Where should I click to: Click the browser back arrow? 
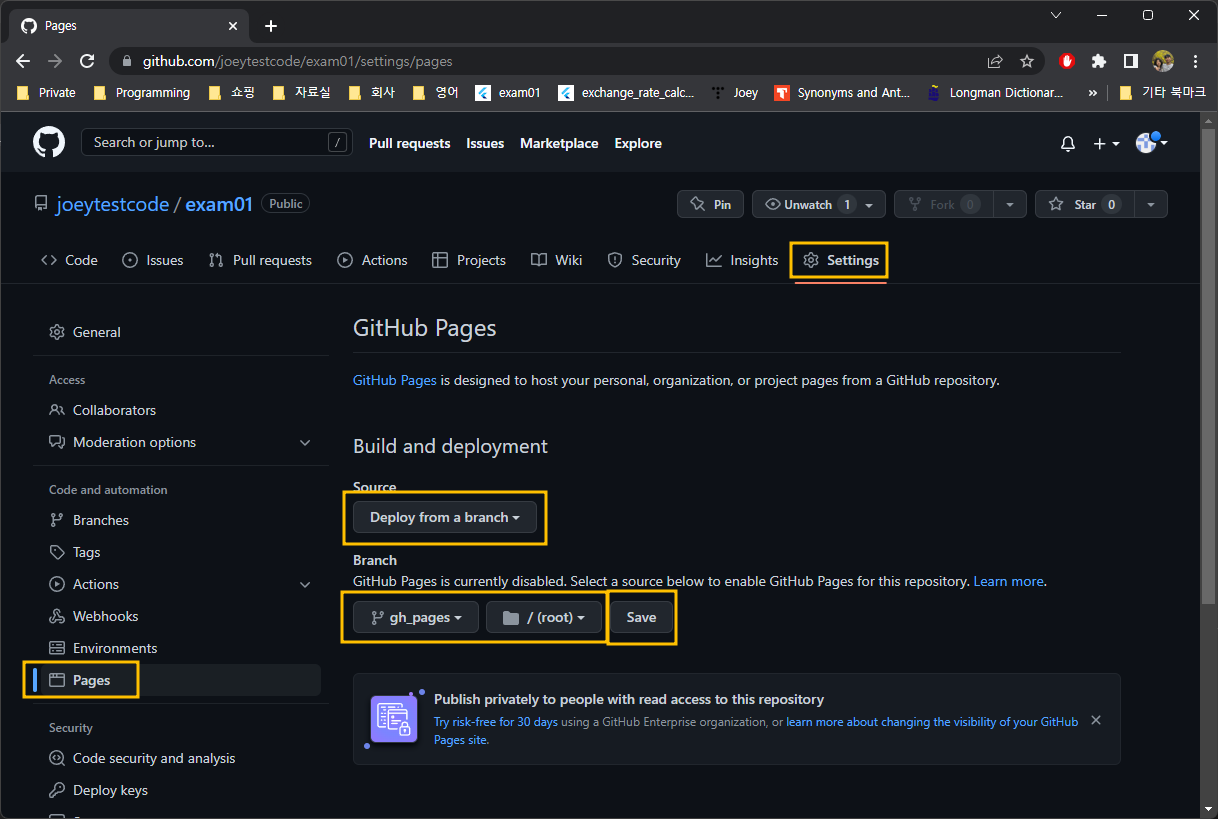point(23,61)
